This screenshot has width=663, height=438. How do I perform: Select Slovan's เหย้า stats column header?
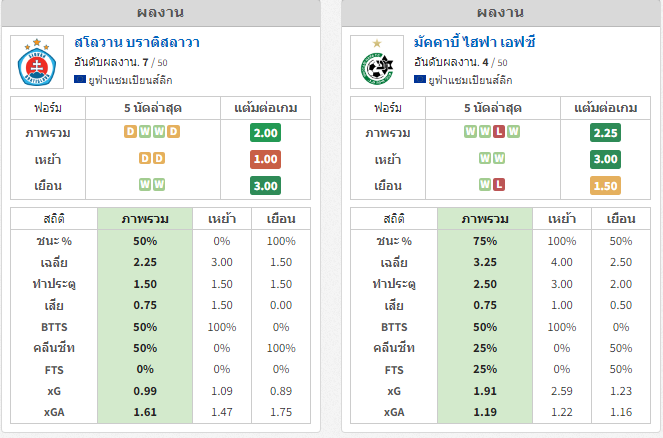222,219
